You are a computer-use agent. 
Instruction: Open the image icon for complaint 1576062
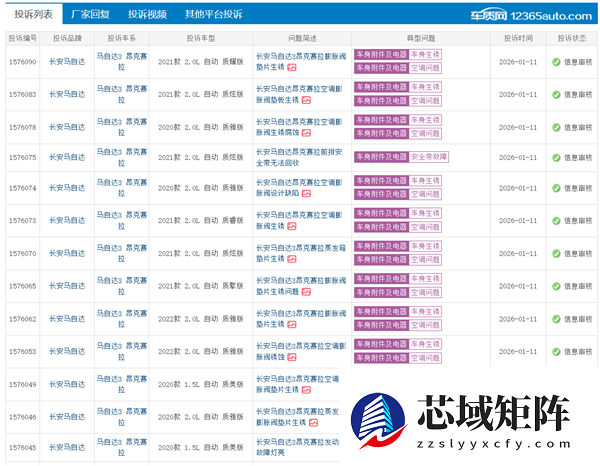point(292,324)
